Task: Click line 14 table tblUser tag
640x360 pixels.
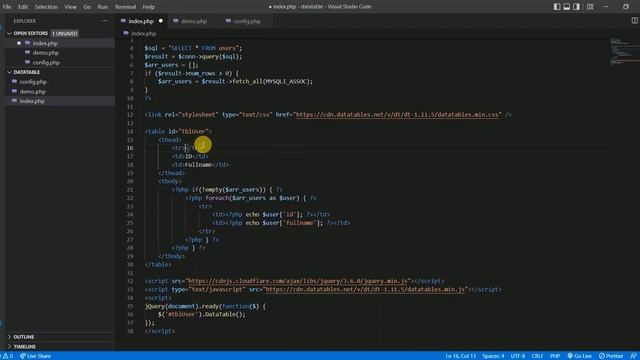Action: (x=178, y=131)
